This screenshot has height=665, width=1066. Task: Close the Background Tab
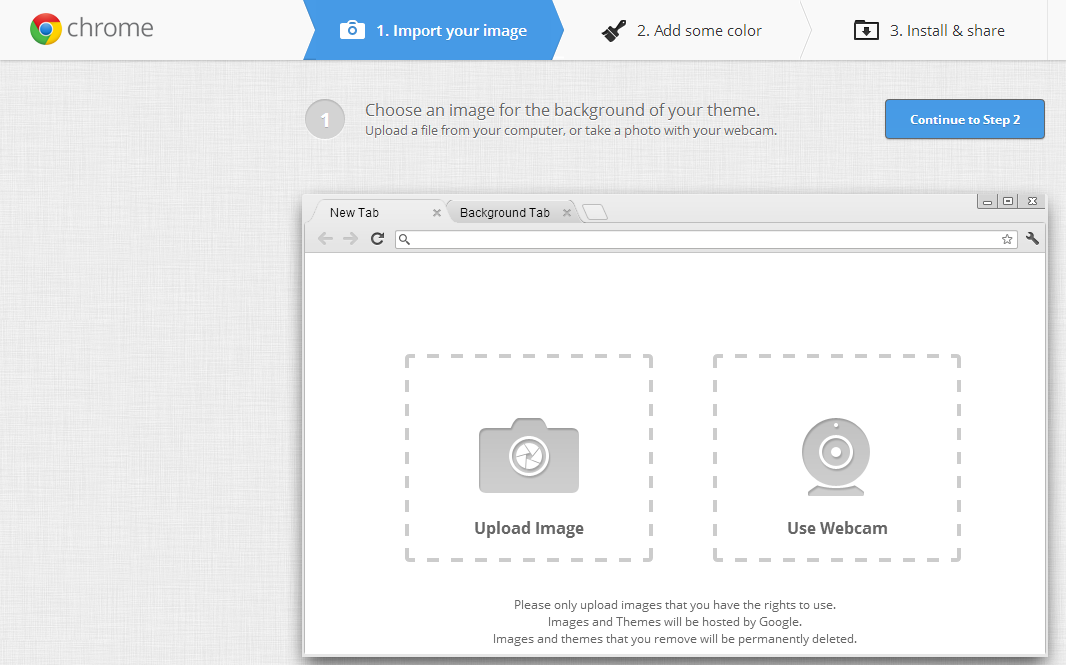point(566,213)
